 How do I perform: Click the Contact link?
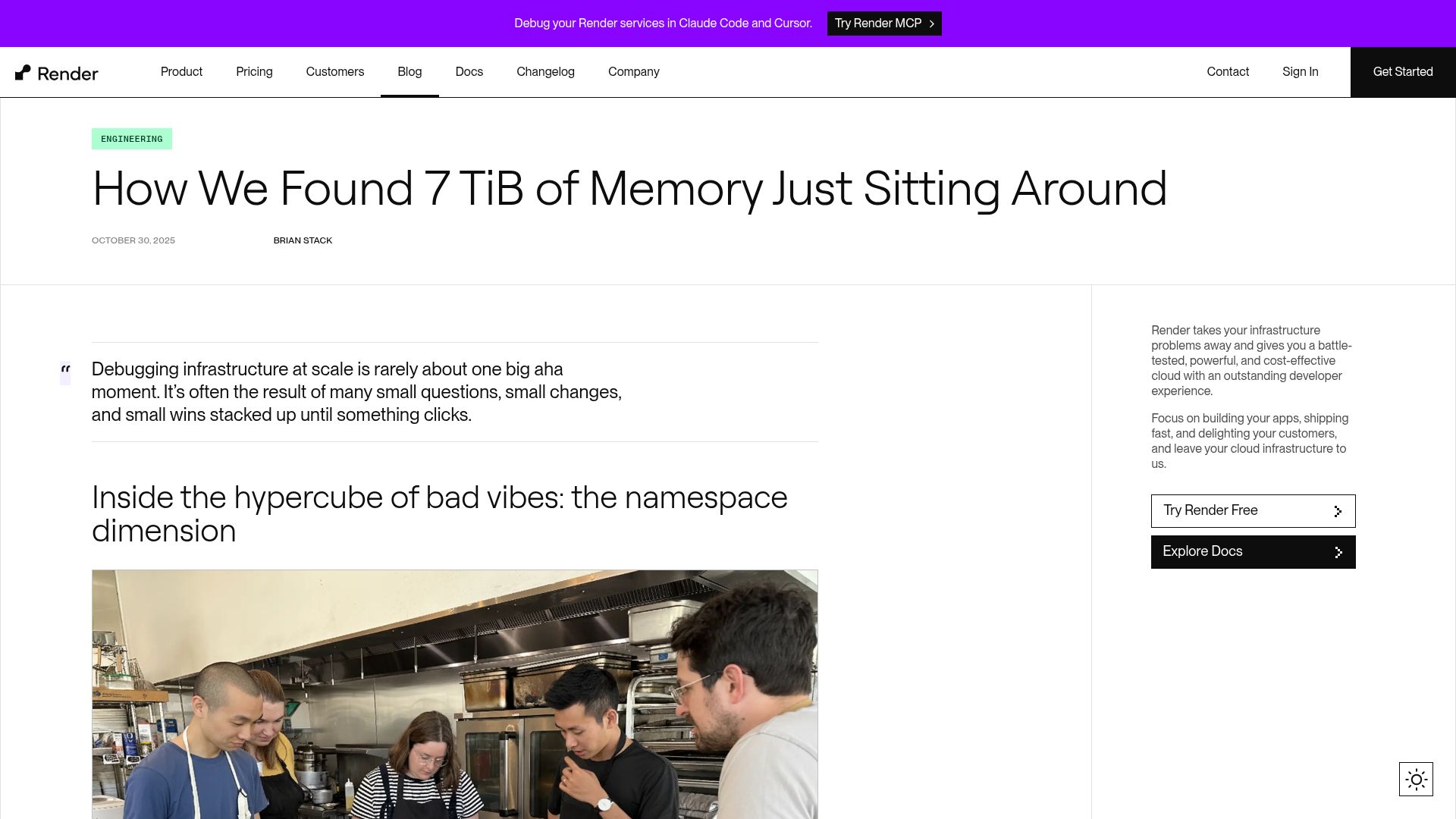coord(1228,72)
